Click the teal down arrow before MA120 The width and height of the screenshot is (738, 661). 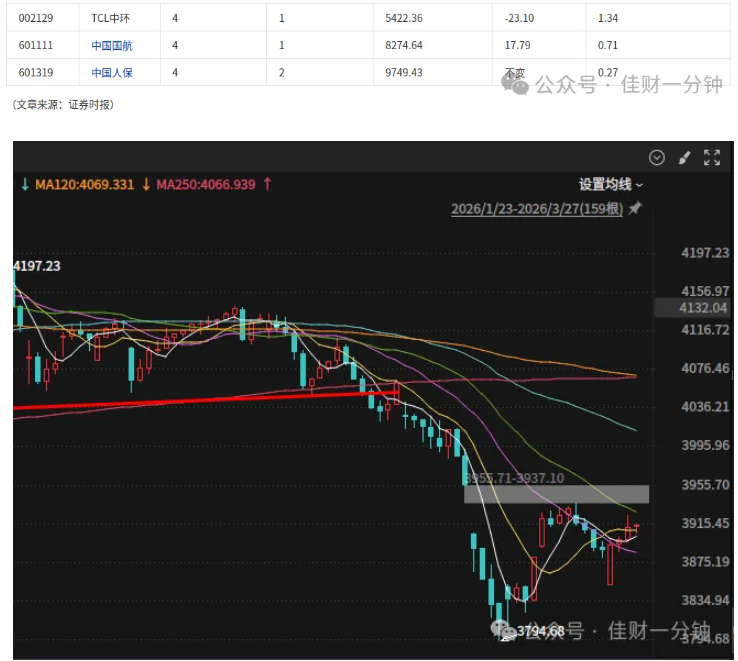tap(25, 184)
